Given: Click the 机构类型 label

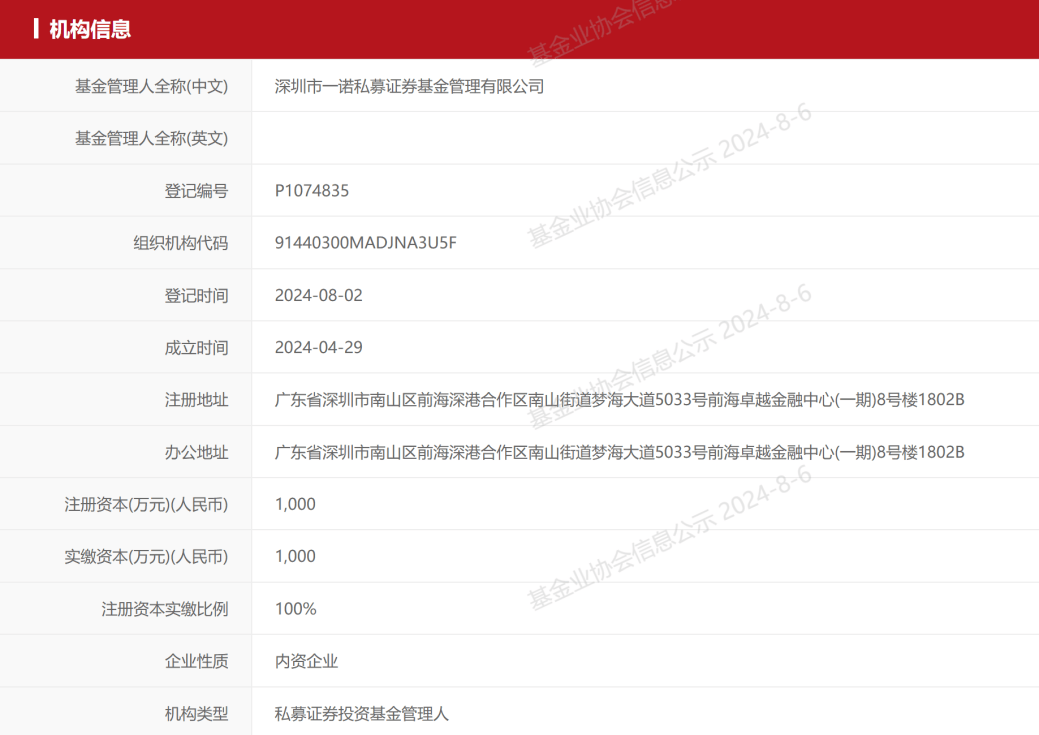Looking at the screenshot, I should pyautogui.click(x=196, y=714).
